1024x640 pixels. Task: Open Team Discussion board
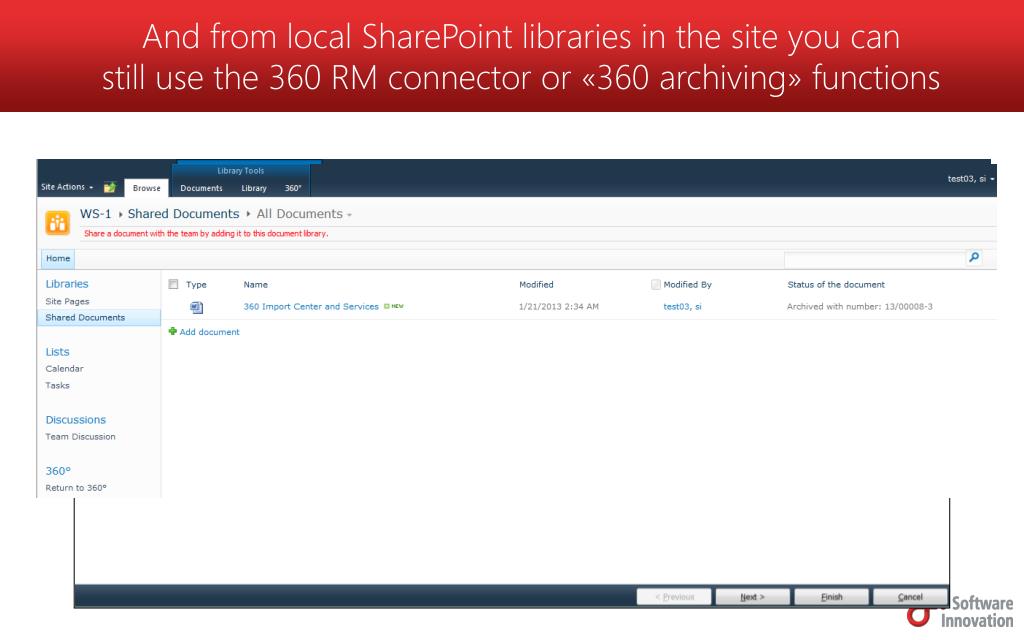click(x=80, y=436)
